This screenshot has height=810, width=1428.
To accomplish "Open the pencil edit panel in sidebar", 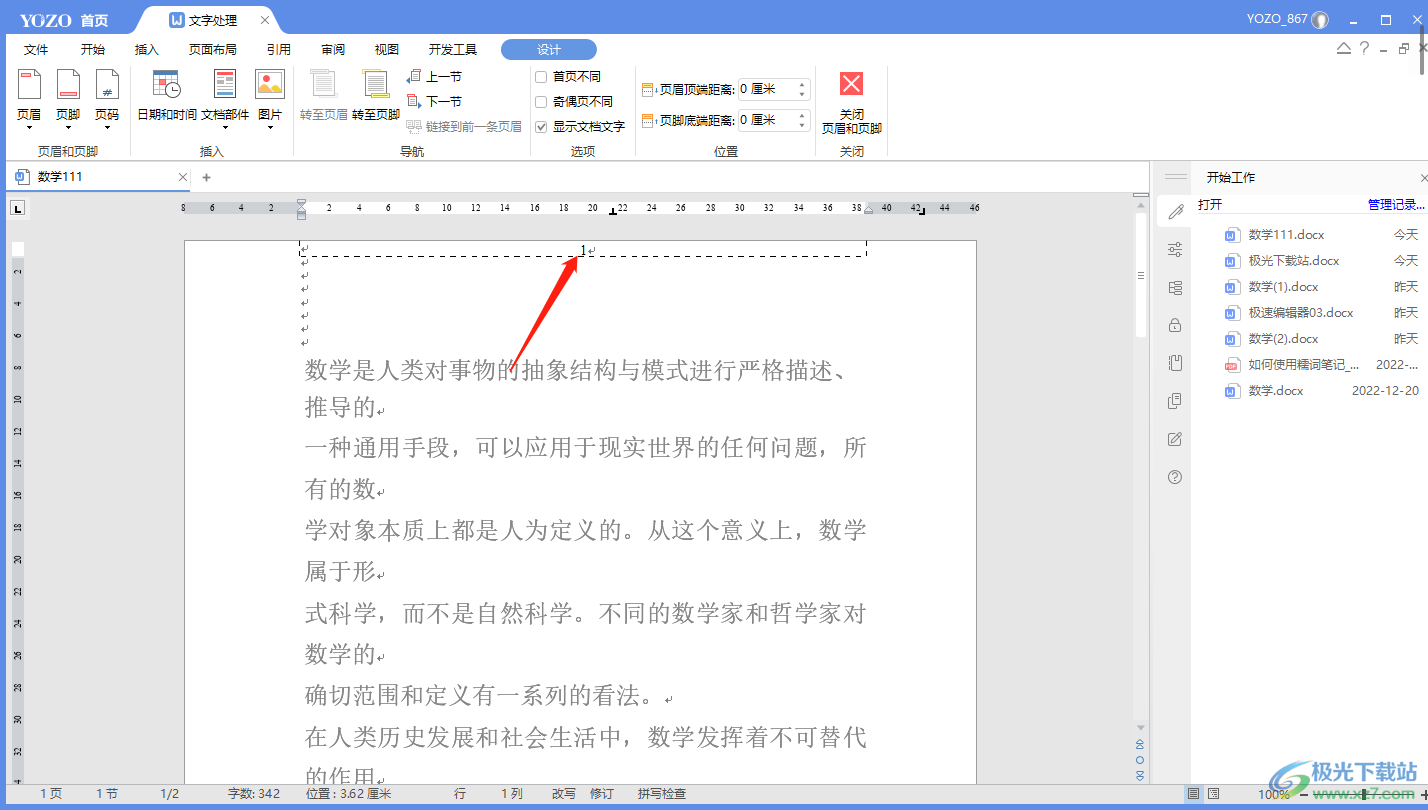I will click(x=1175, y=211).
